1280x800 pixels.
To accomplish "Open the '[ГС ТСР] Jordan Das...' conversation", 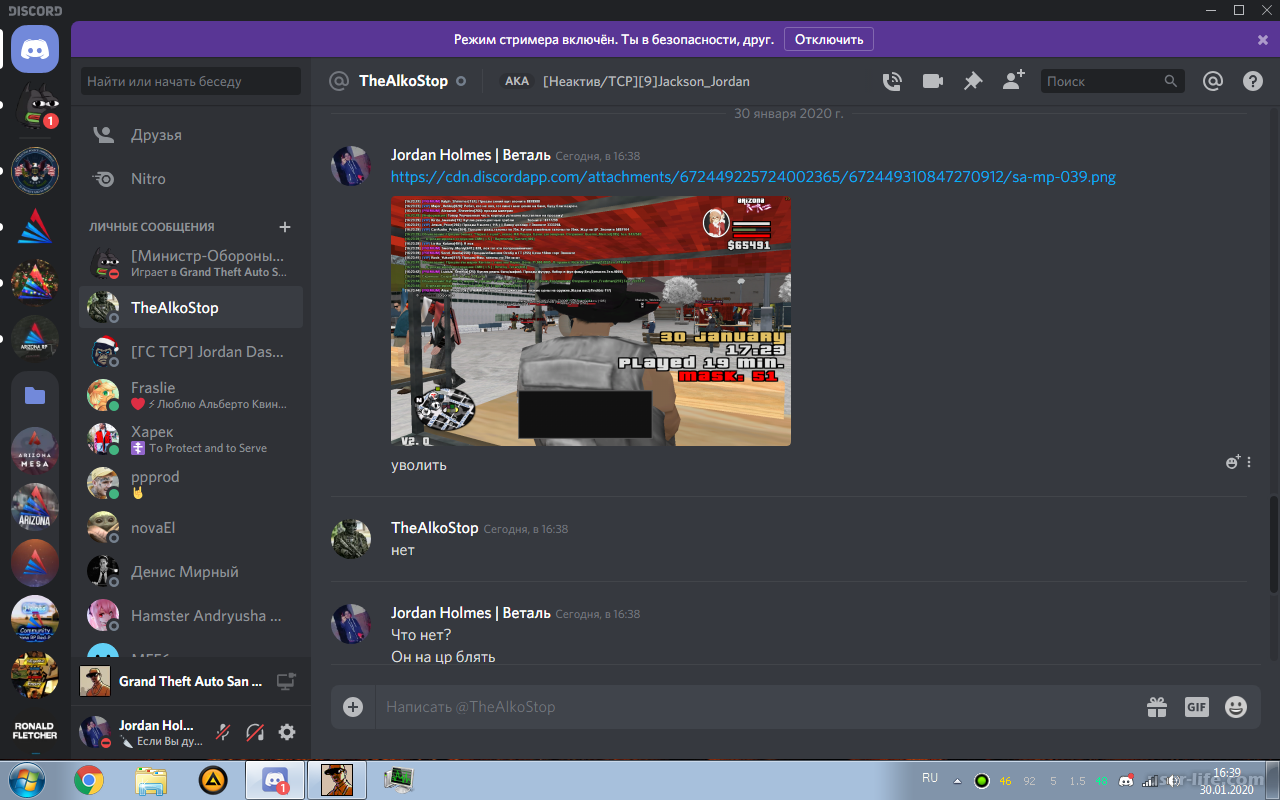I will click(191, 352).
